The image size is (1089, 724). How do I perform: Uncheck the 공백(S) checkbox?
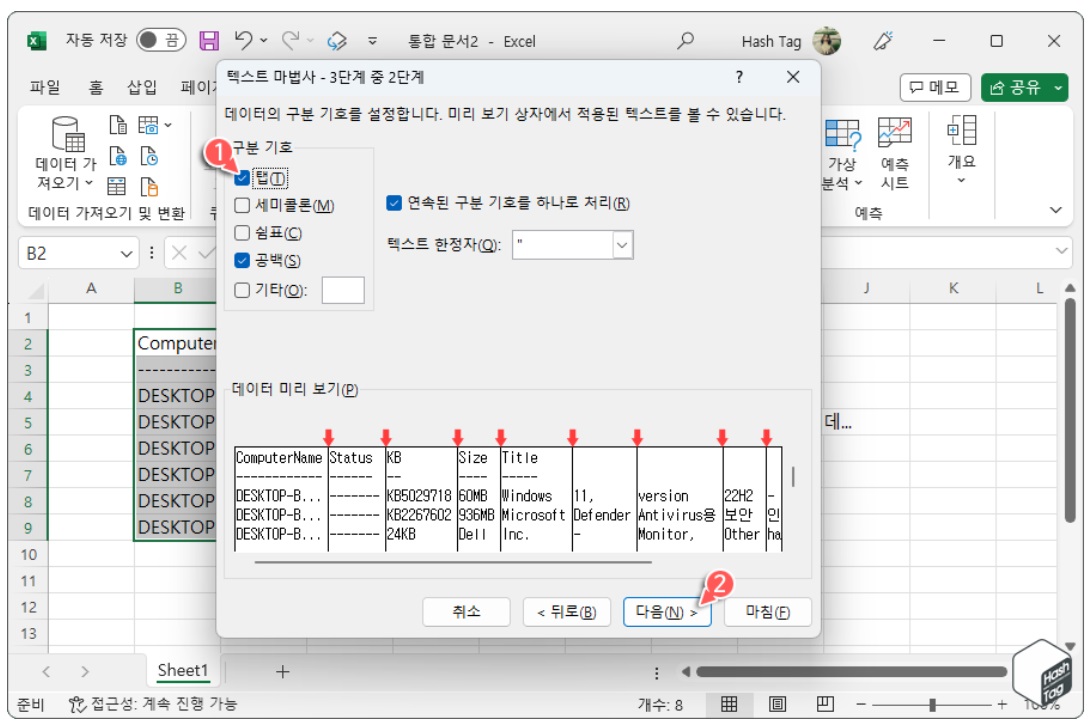pos(242,261)
